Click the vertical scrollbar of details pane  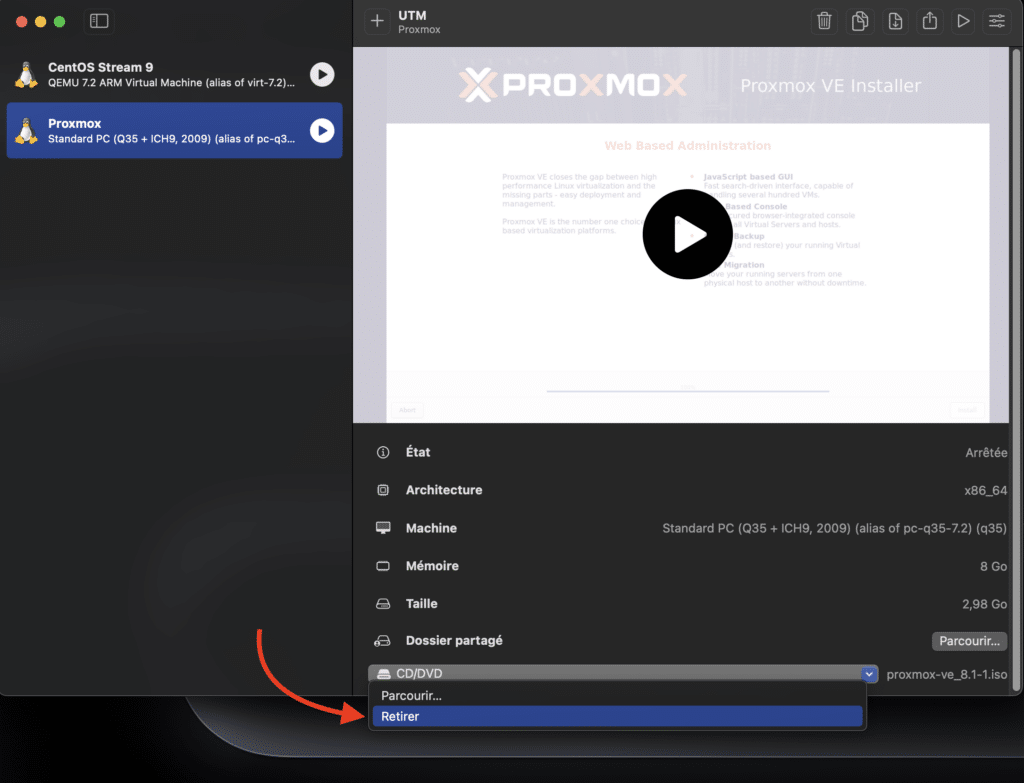1016,370
